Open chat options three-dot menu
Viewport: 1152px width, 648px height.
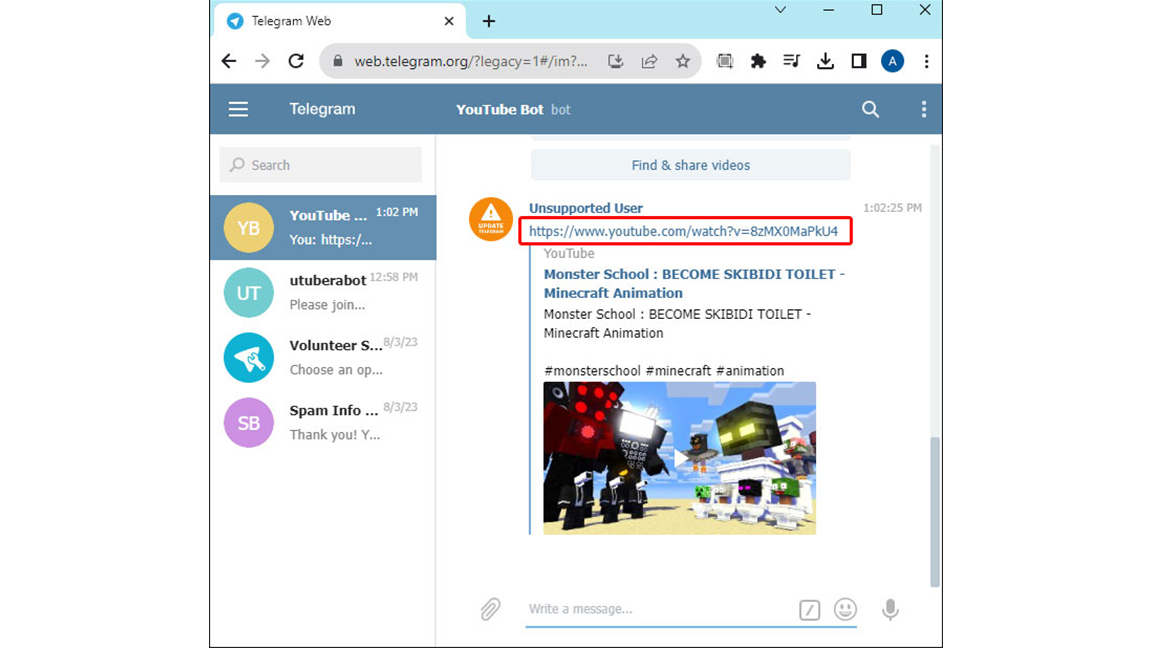pyautogui.click(x=924, y=109)
